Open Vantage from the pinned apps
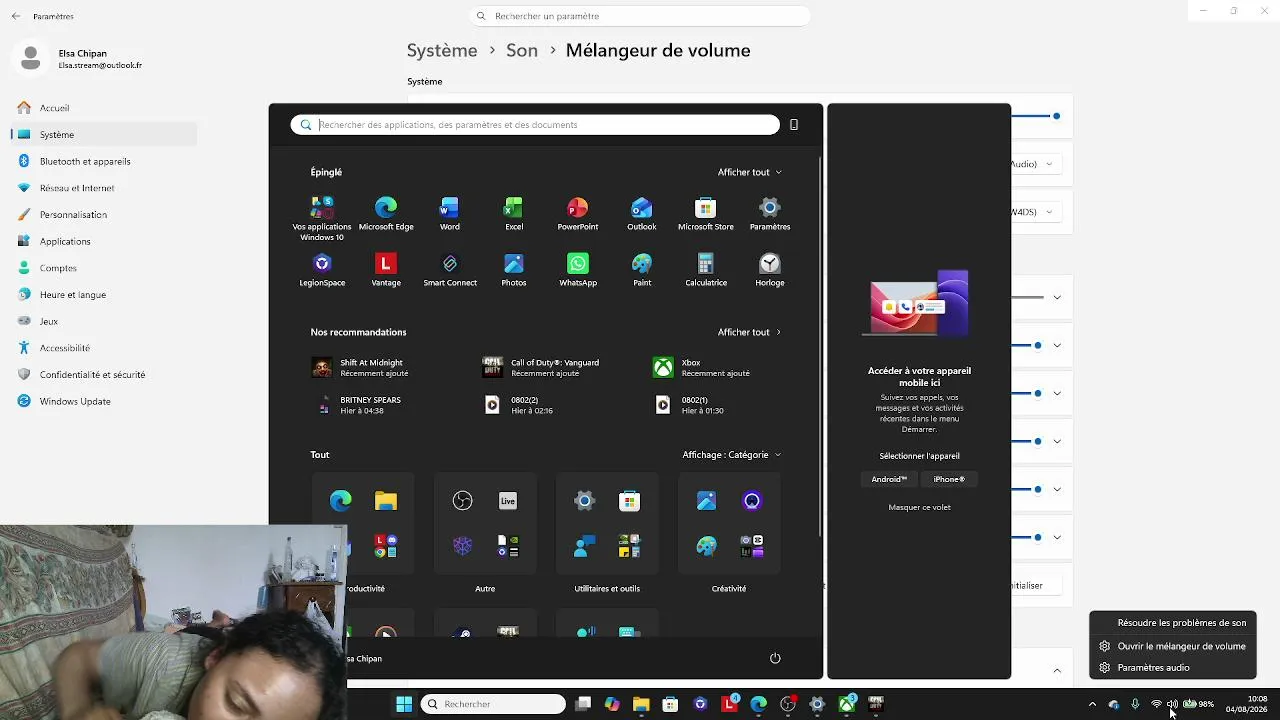Viewport: 1280px width, 720px height. click(x=386, y=270)
